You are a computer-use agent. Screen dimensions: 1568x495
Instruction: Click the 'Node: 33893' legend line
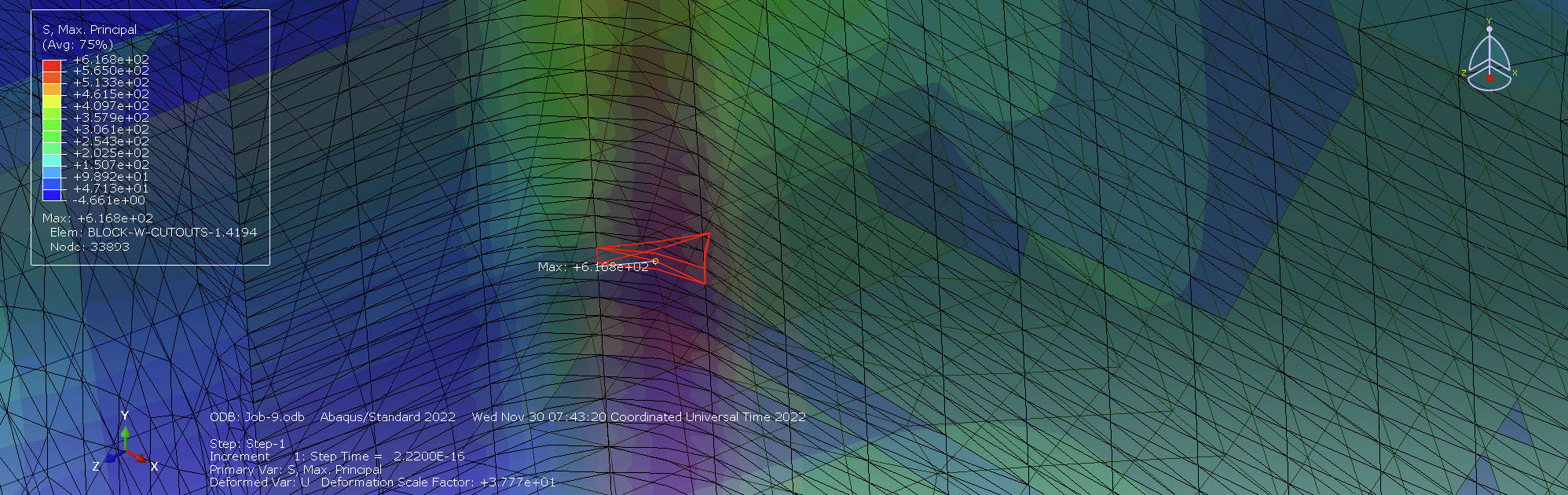pos(90,247)
